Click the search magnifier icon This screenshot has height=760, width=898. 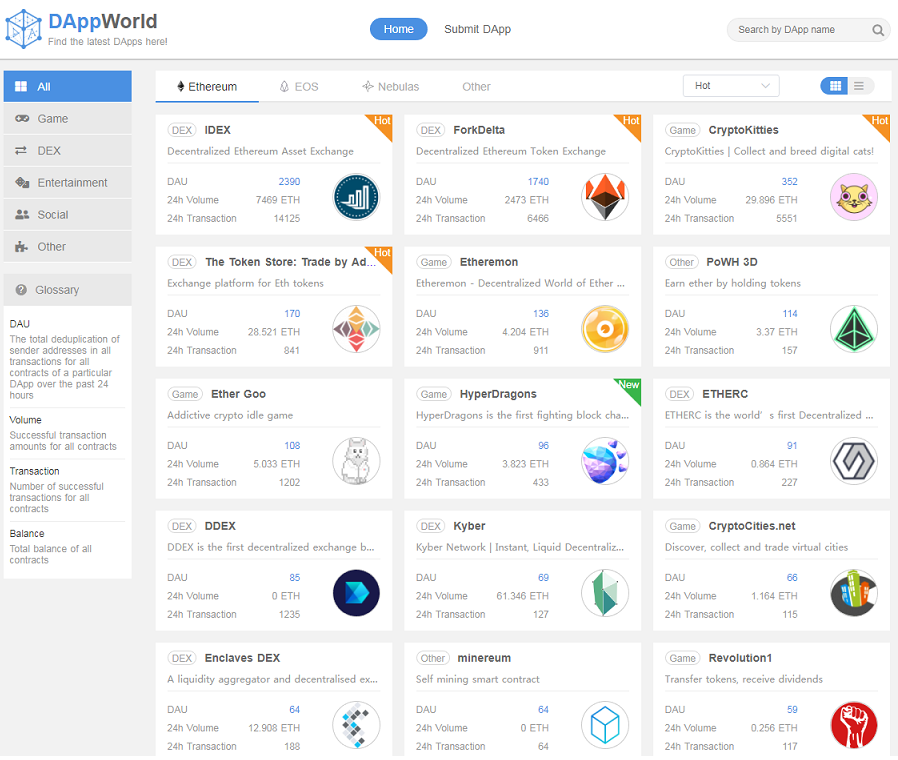pos(877,30)
